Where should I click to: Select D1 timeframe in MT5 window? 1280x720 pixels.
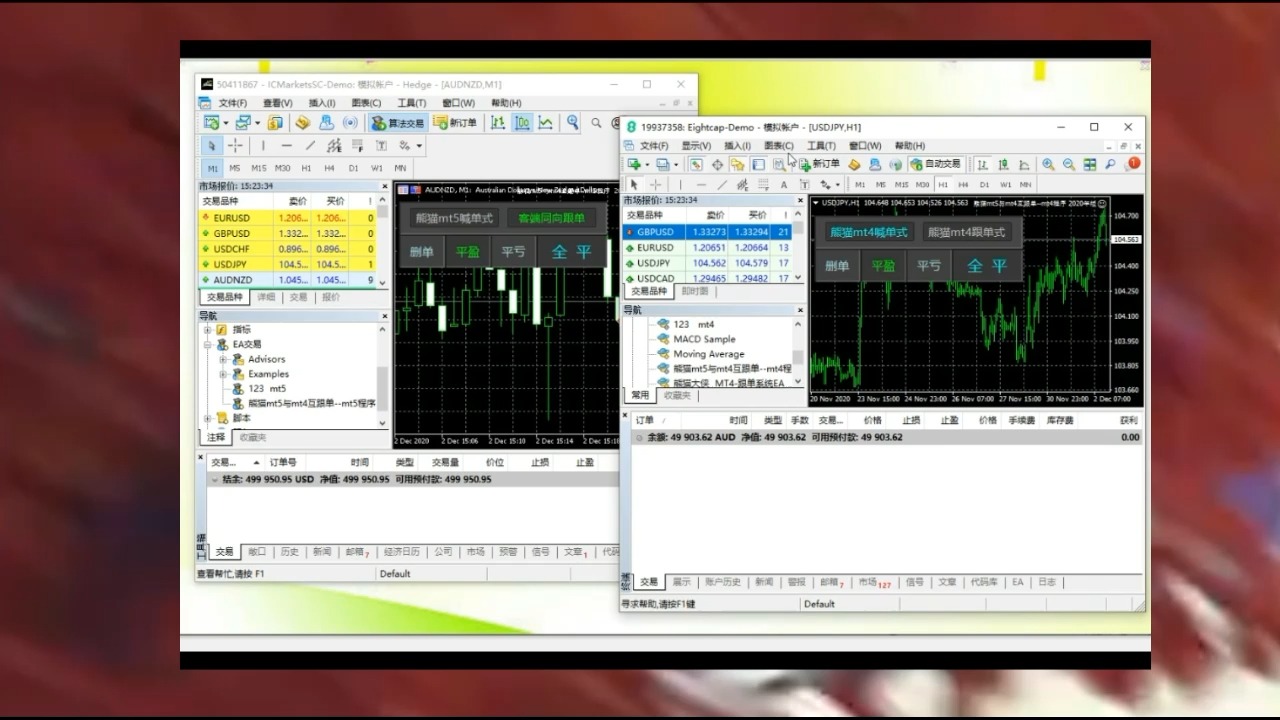tap(353, 168)
